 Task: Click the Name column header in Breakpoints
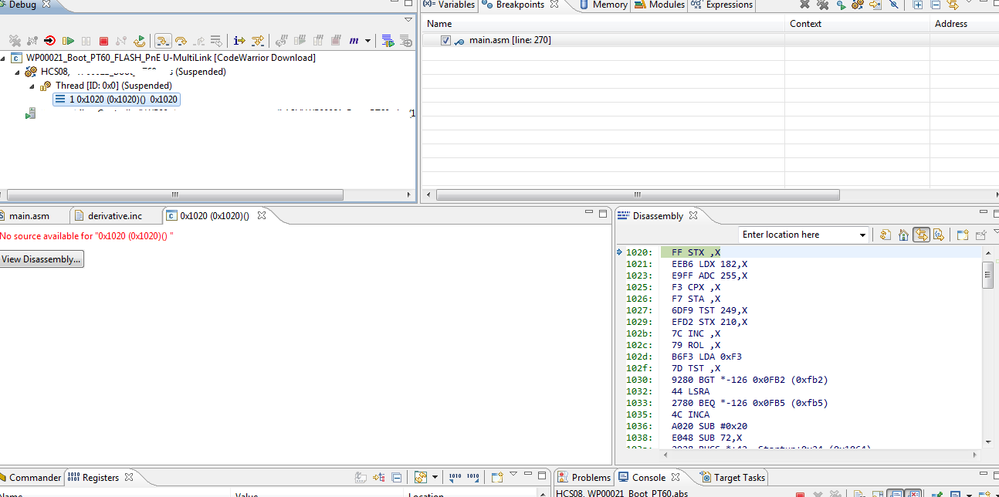point(603,24)
